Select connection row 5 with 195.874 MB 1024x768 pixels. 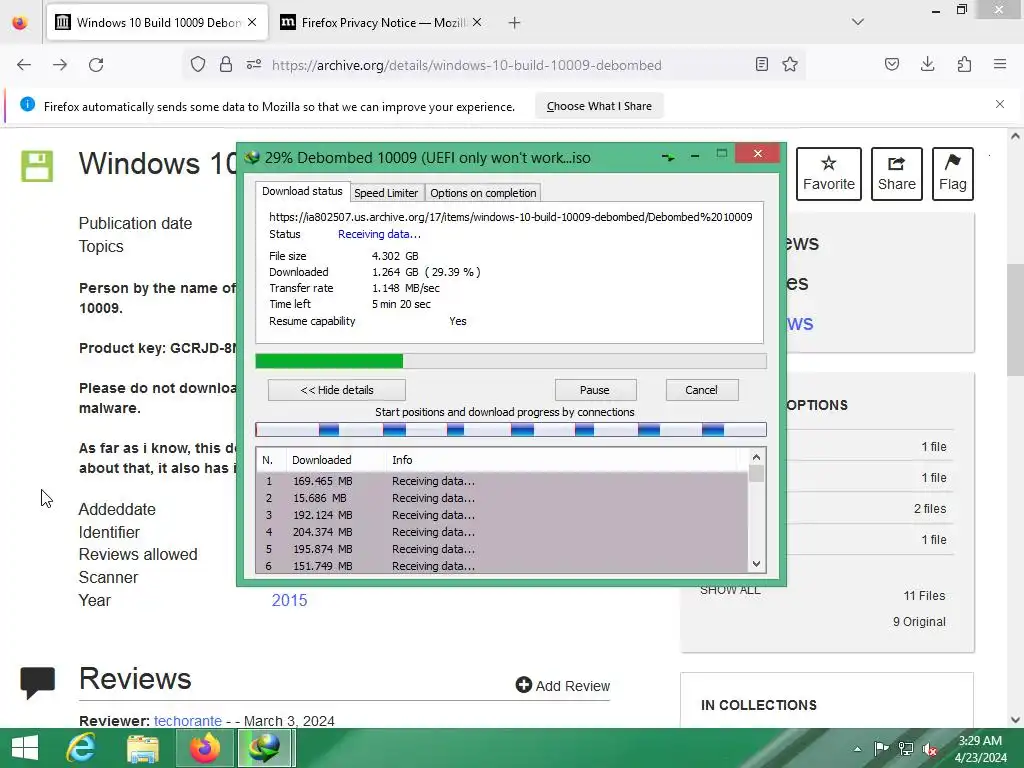(502, 549)
